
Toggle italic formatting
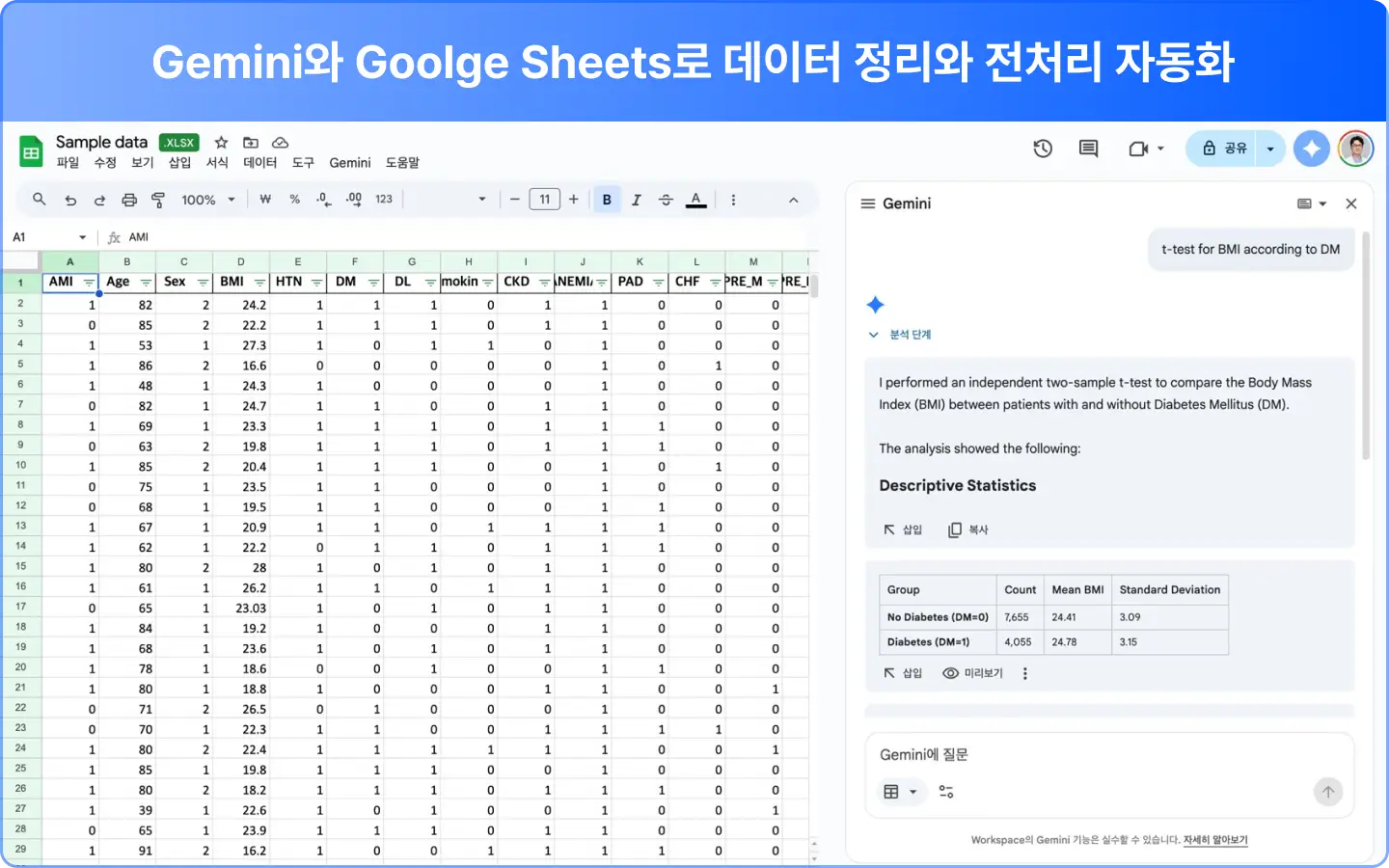[x=637, y=200]
